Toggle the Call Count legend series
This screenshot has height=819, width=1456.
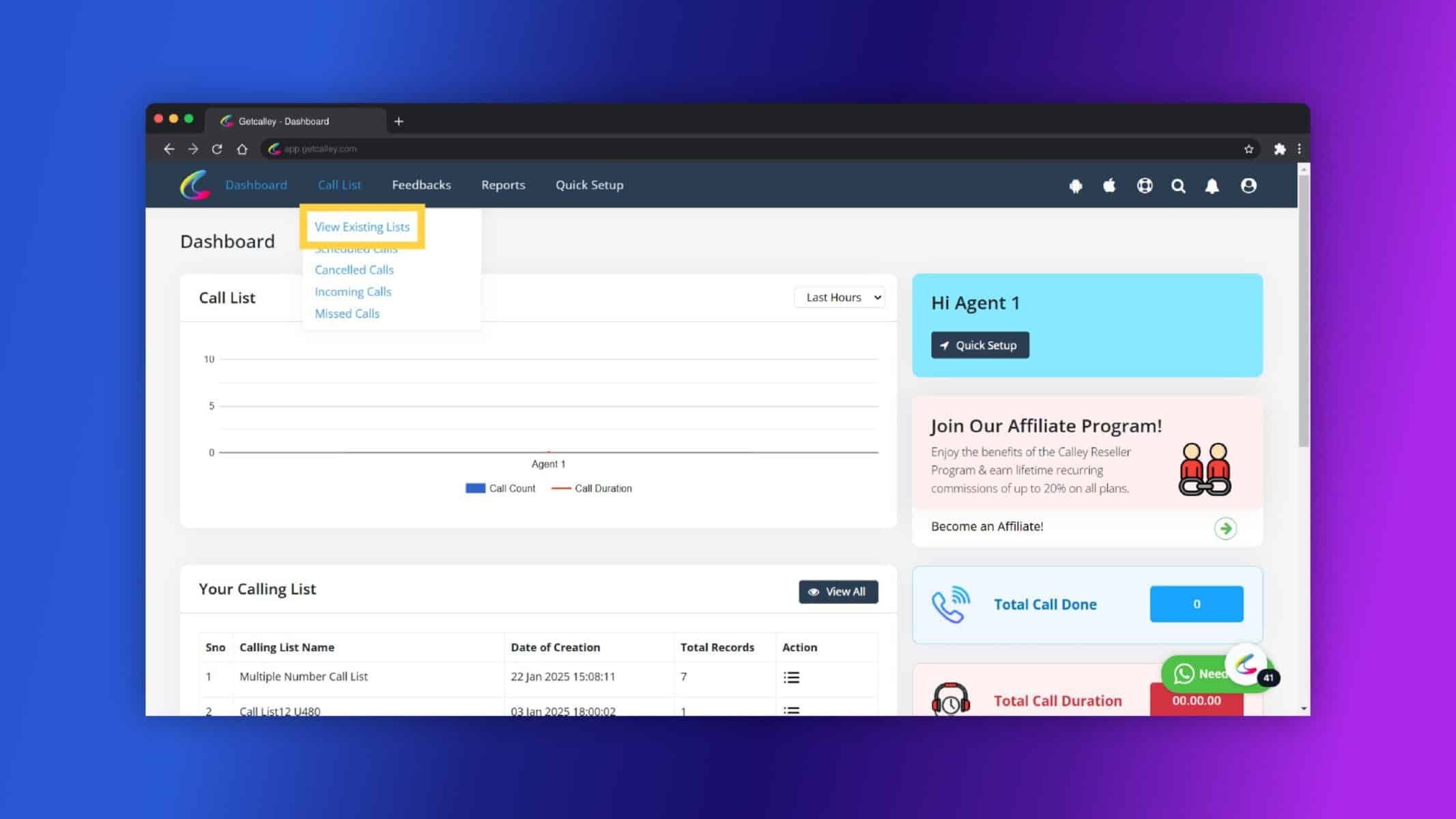click(x=500, y=489)
